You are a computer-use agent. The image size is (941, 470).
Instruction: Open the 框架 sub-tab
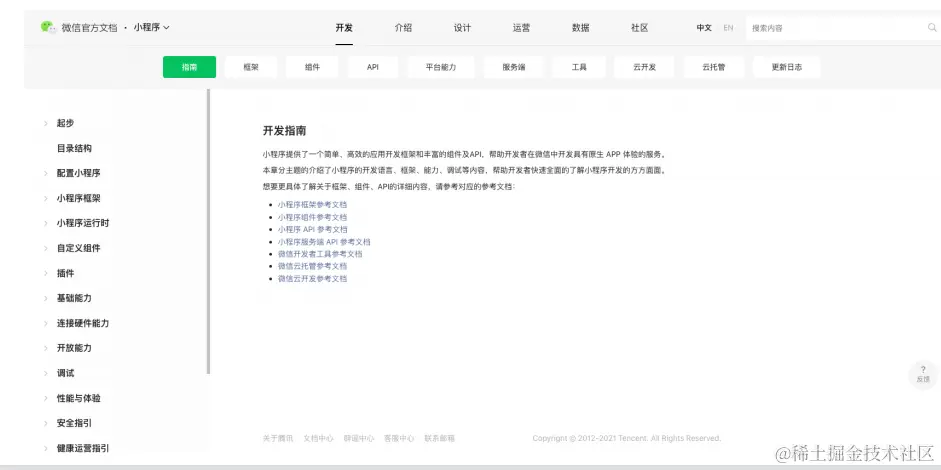click(251, 67)
